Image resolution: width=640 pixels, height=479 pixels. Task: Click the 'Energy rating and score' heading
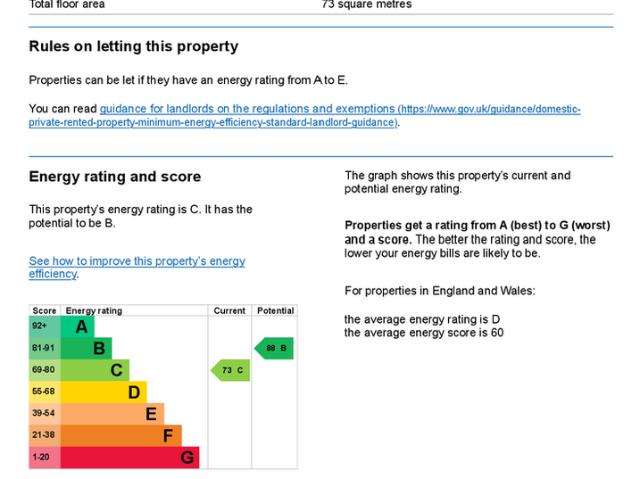coord(115,177)
